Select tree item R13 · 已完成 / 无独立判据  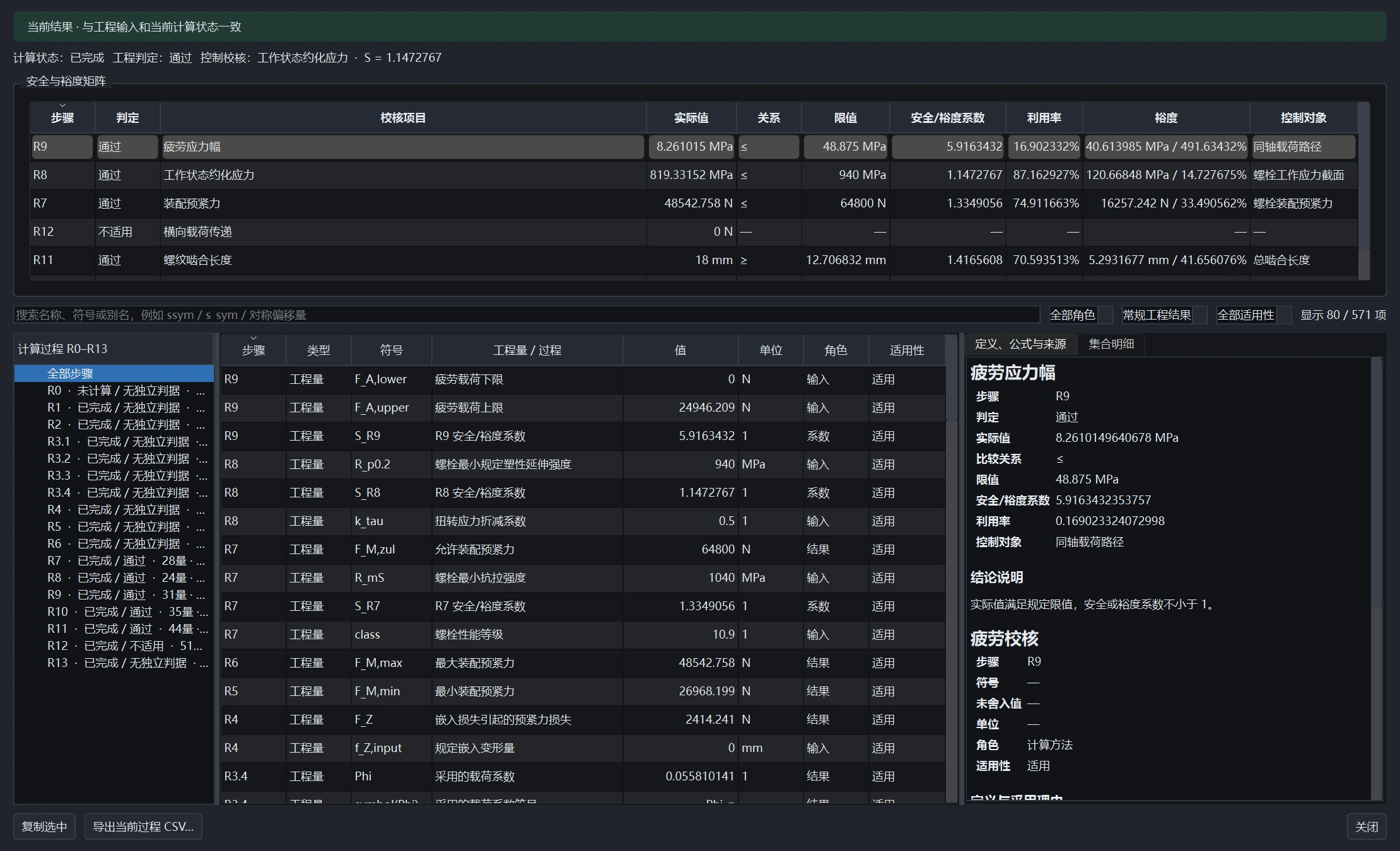[x=114, y=663]
